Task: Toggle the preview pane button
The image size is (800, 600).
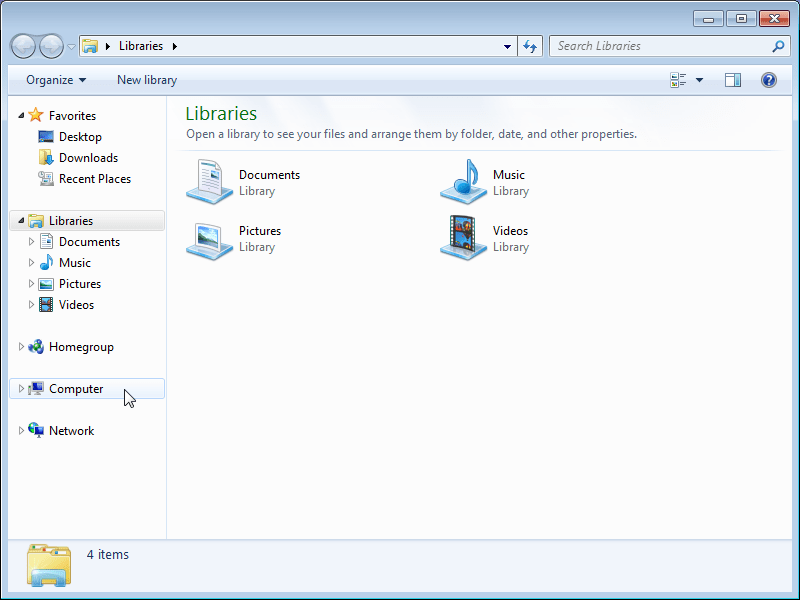Action: tap(733, 80)
